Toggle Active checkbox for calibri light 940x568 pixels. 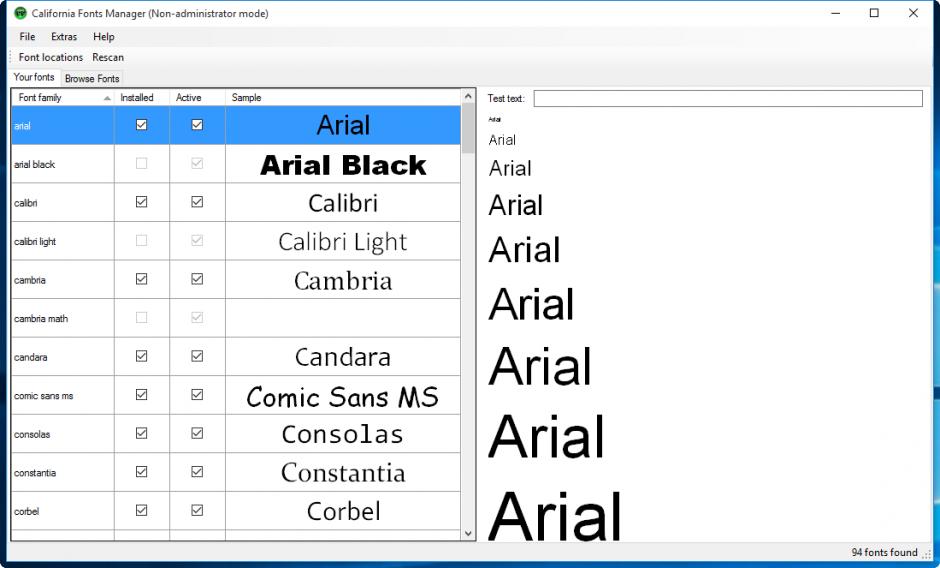tap(197, 241)
